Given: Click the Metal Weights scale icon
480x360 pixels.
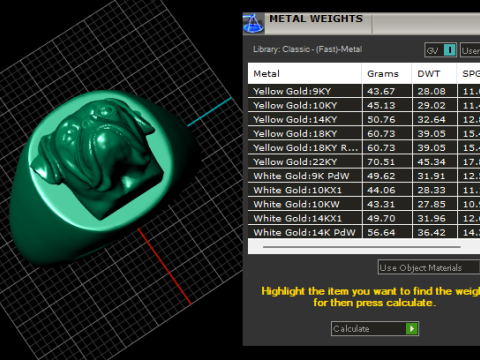Looking at the screenshot, I should click(x=253, y=23).
